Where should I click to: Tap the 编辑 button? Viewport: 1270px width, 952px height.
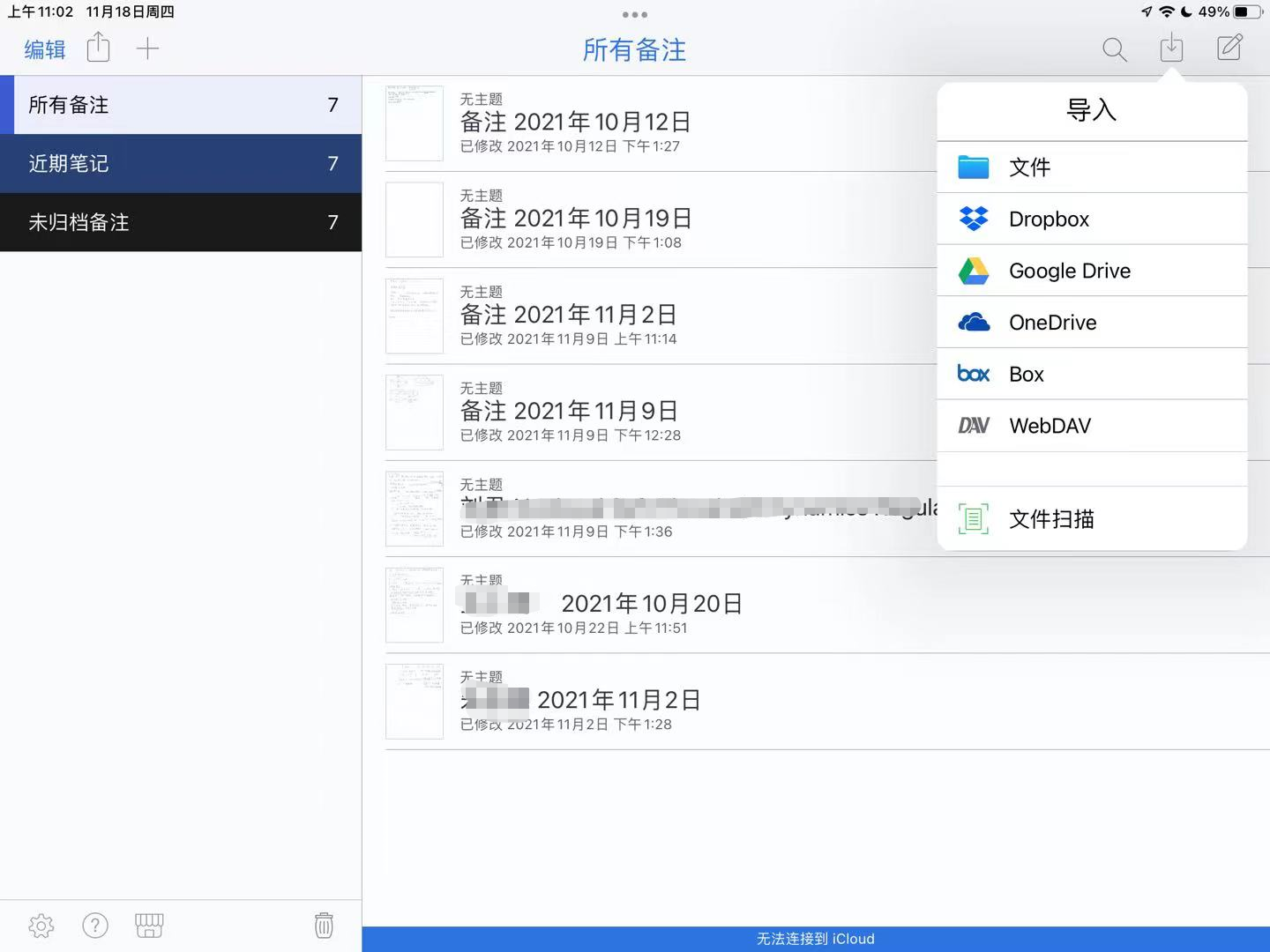(x=44, y=50)
